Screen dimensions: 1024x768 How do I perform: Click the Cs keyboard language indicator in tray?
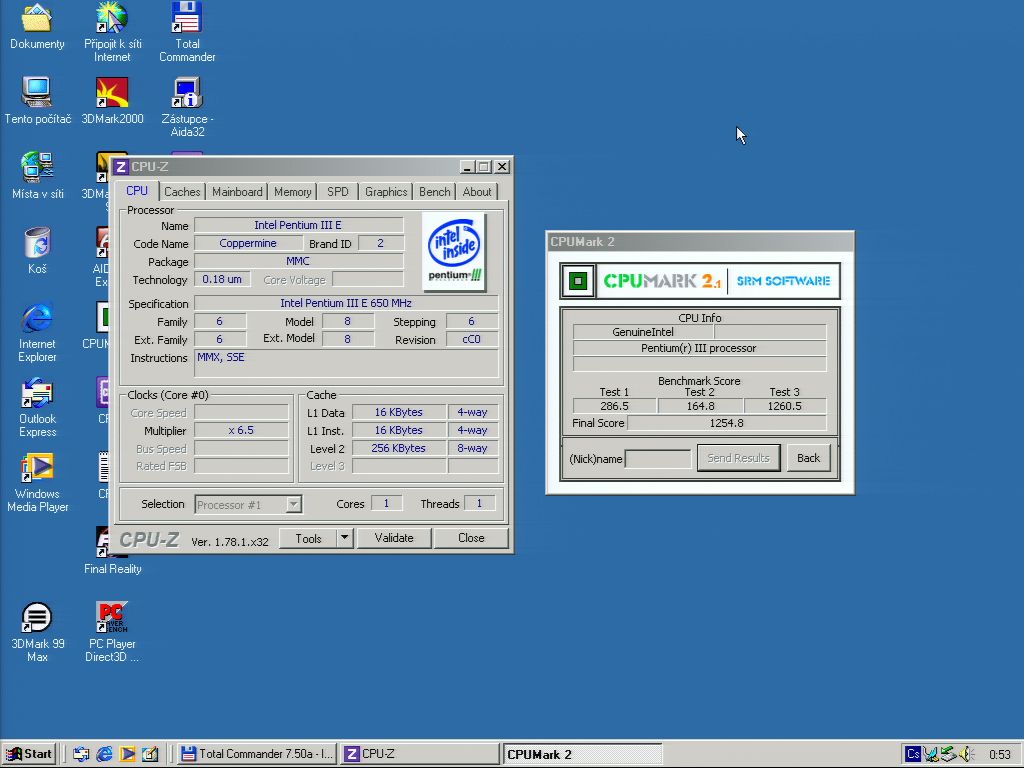[x=913, y=754]
